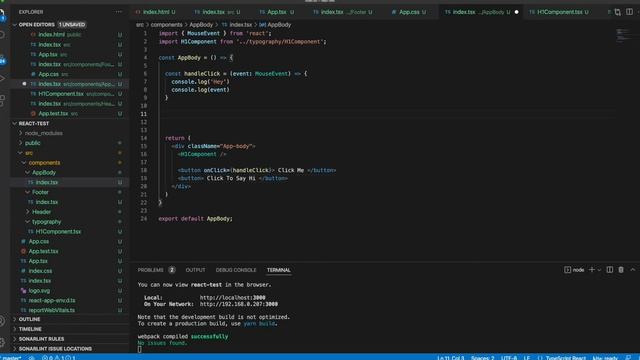Open the DEBUG CONSOLE panel tab

pos(236,270)
